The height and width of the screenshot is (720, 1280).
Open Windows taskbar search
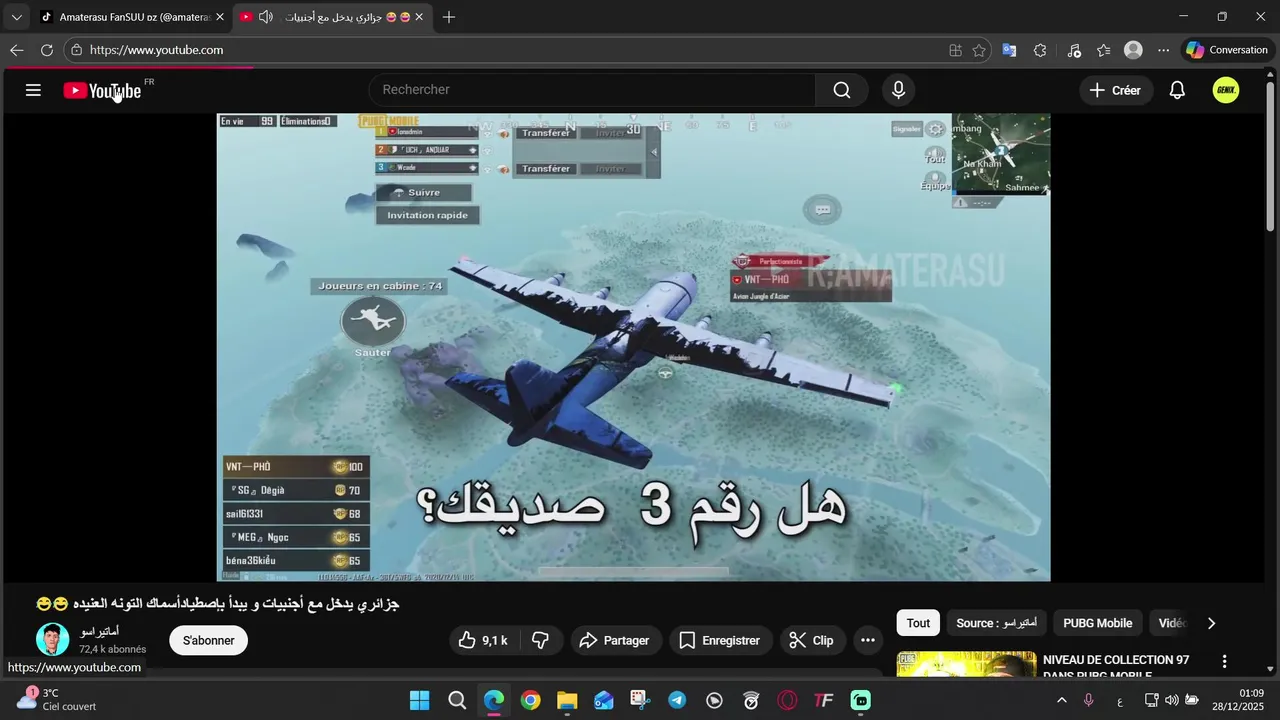click(x=457, y=700)
